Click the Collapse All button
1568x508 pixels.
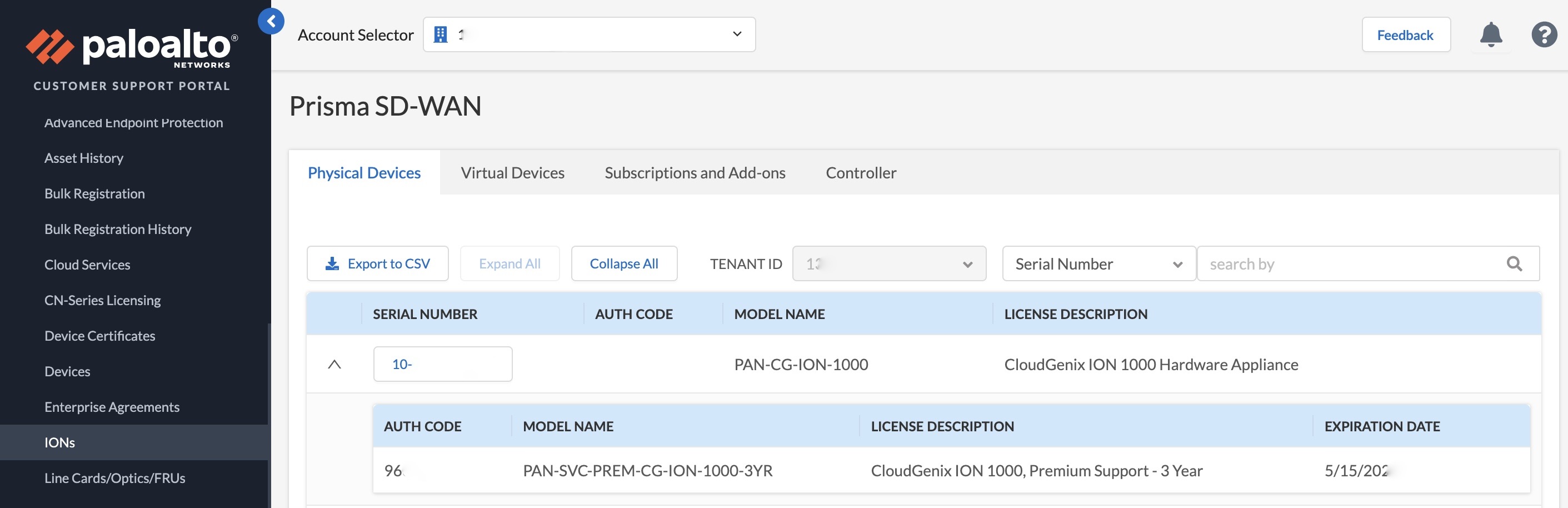pyautogui.click(x=623, y=264)
